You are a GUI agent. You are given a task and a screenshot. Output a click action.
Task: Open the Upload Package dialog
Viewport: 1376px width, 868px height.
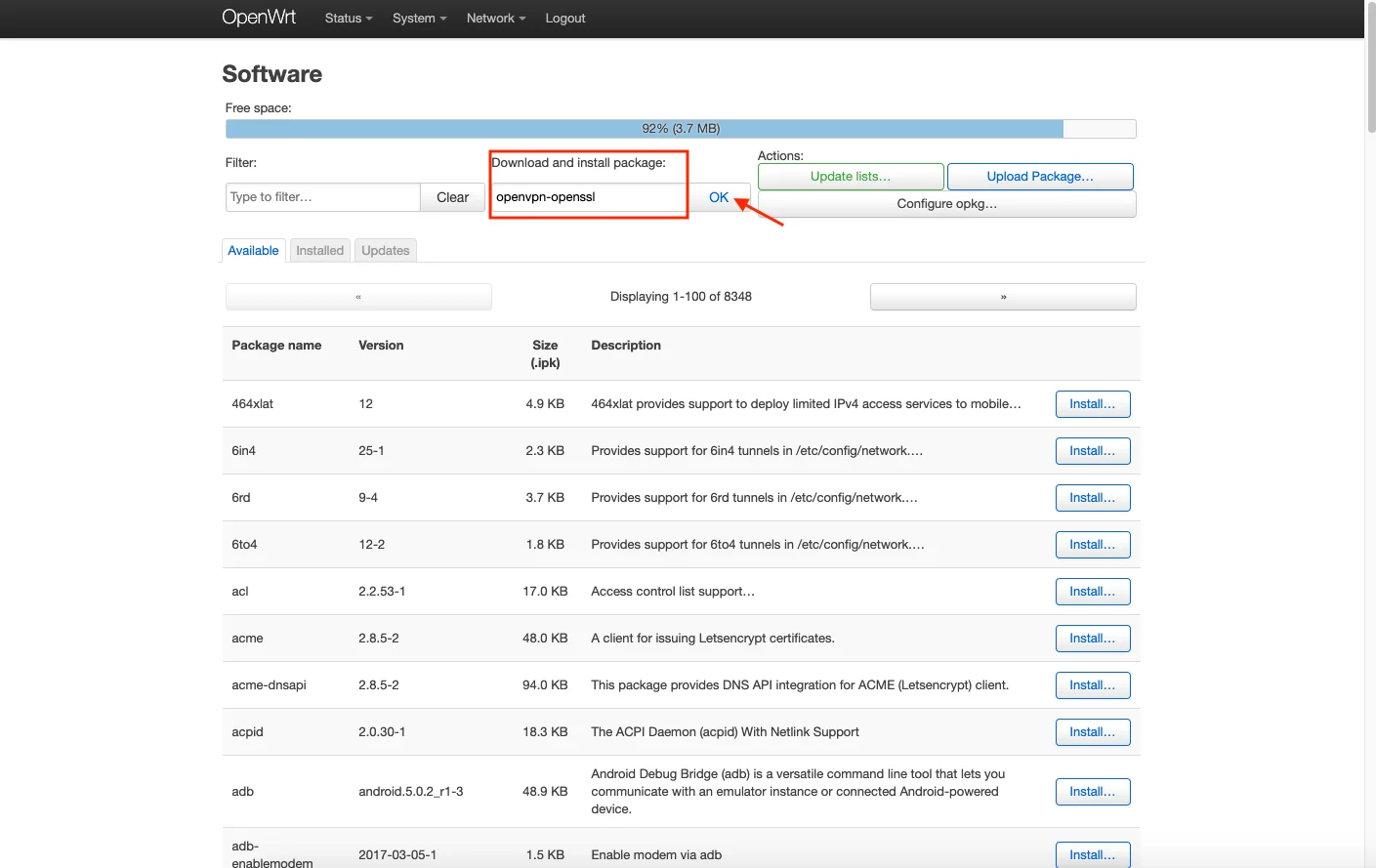1039,177
